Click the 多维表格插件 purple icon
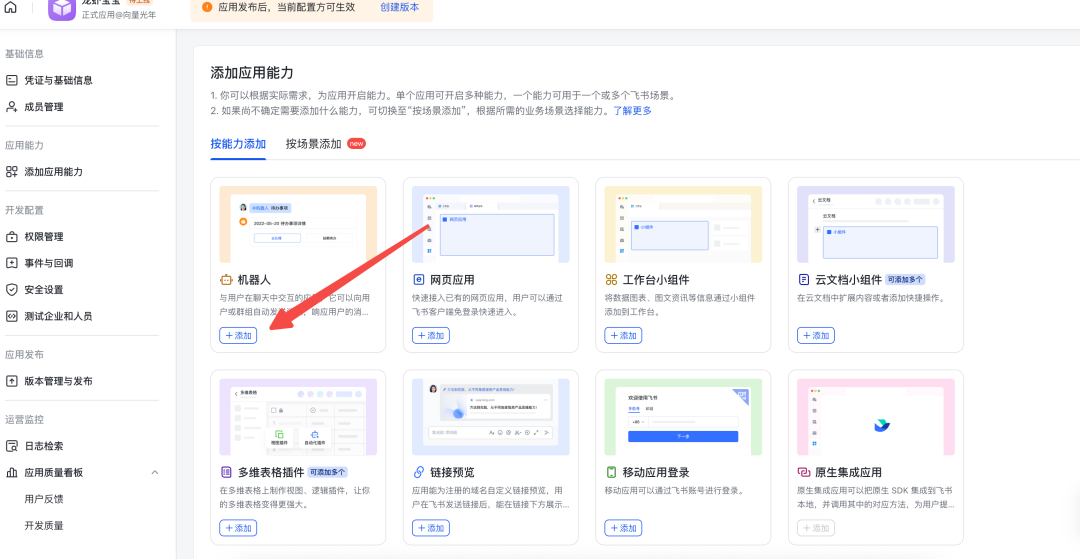This screenshot has width=1080, height=559. point(226,472)
